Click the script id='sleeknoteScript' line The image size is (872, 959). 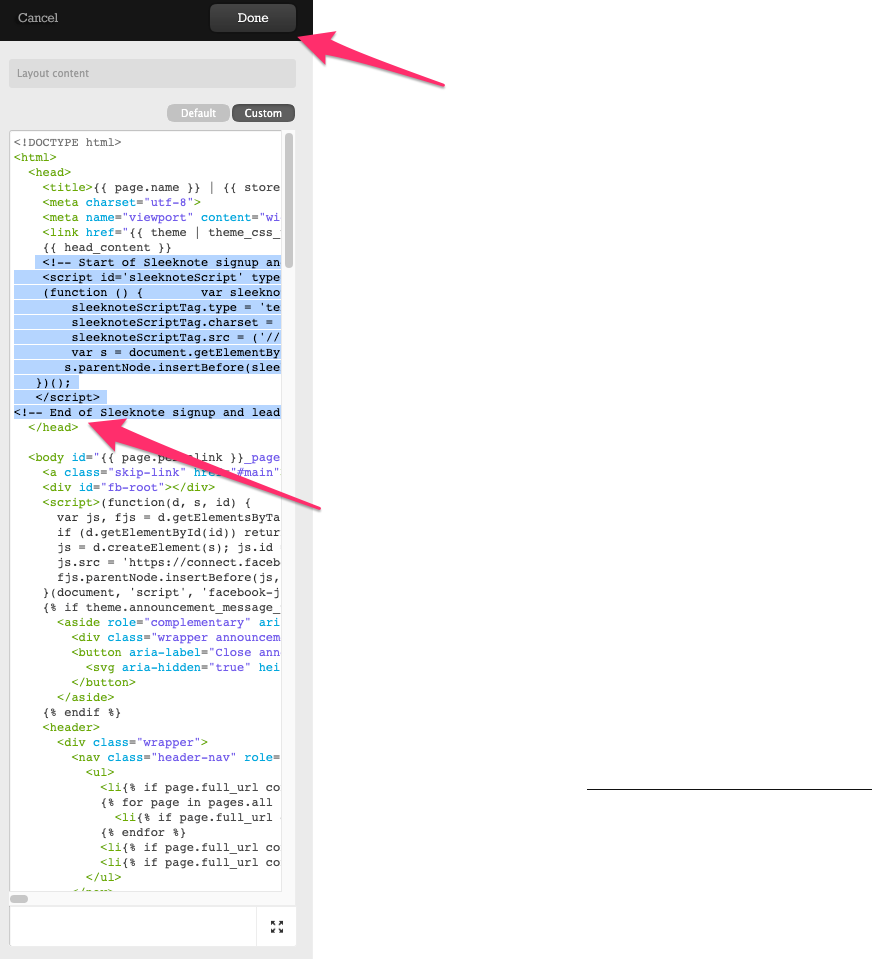coord(161,277)
